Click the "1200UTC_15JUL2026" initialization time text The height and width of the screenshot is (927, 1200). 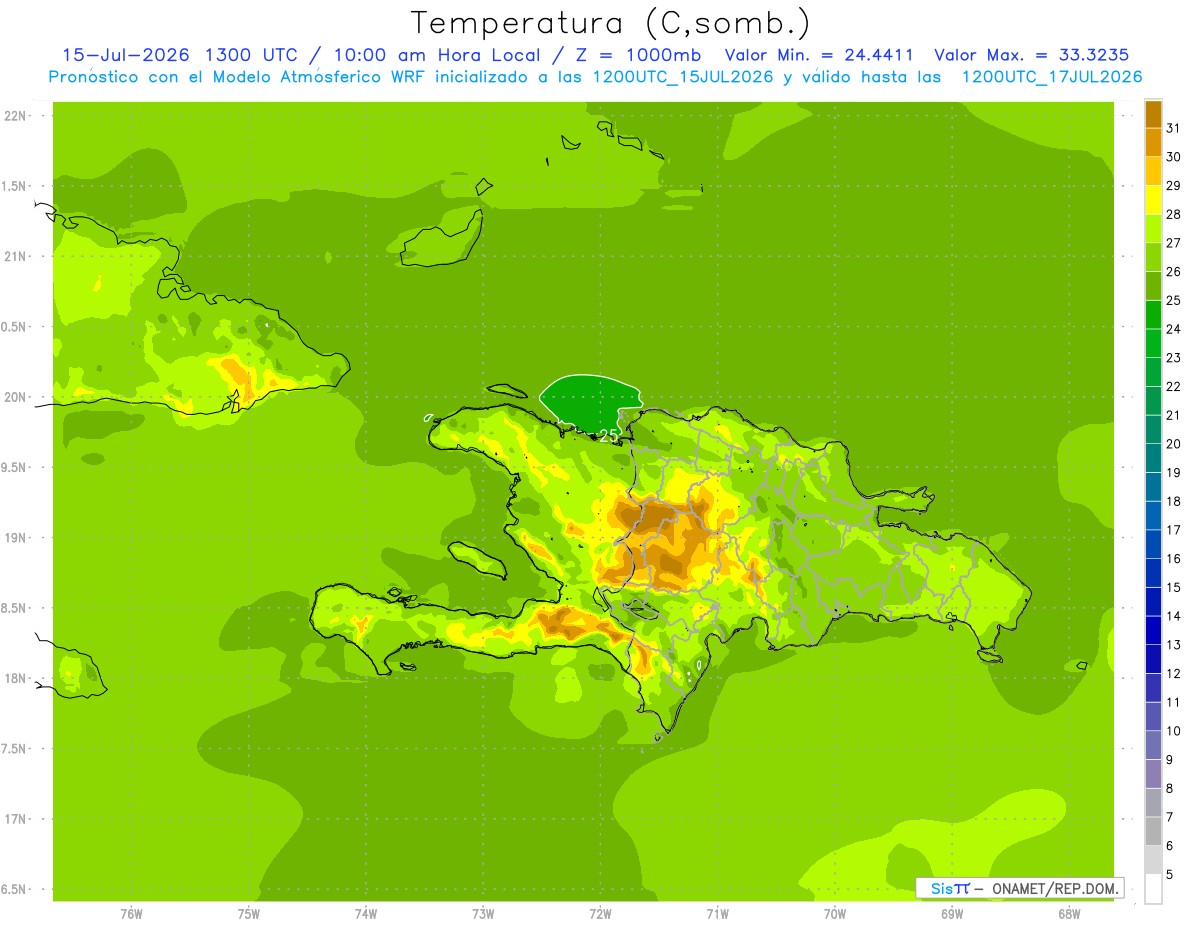coord(683,77)
